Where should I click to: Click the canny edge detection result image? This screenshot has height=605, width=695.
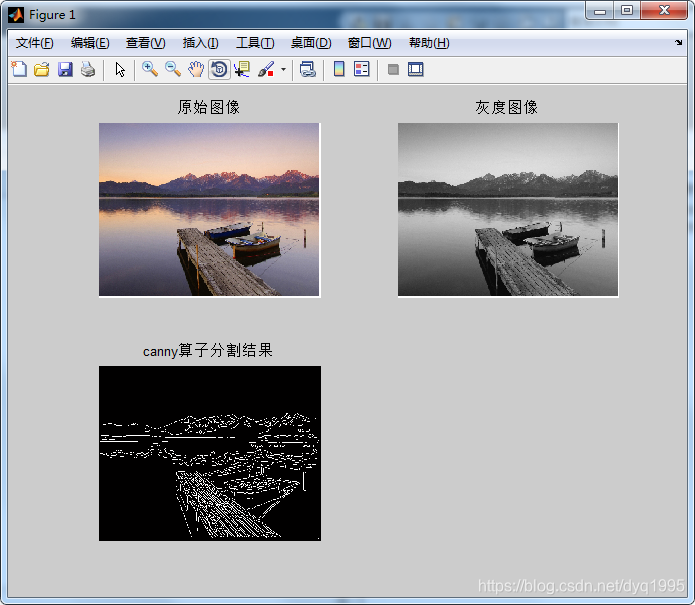(x=210, y=453)
